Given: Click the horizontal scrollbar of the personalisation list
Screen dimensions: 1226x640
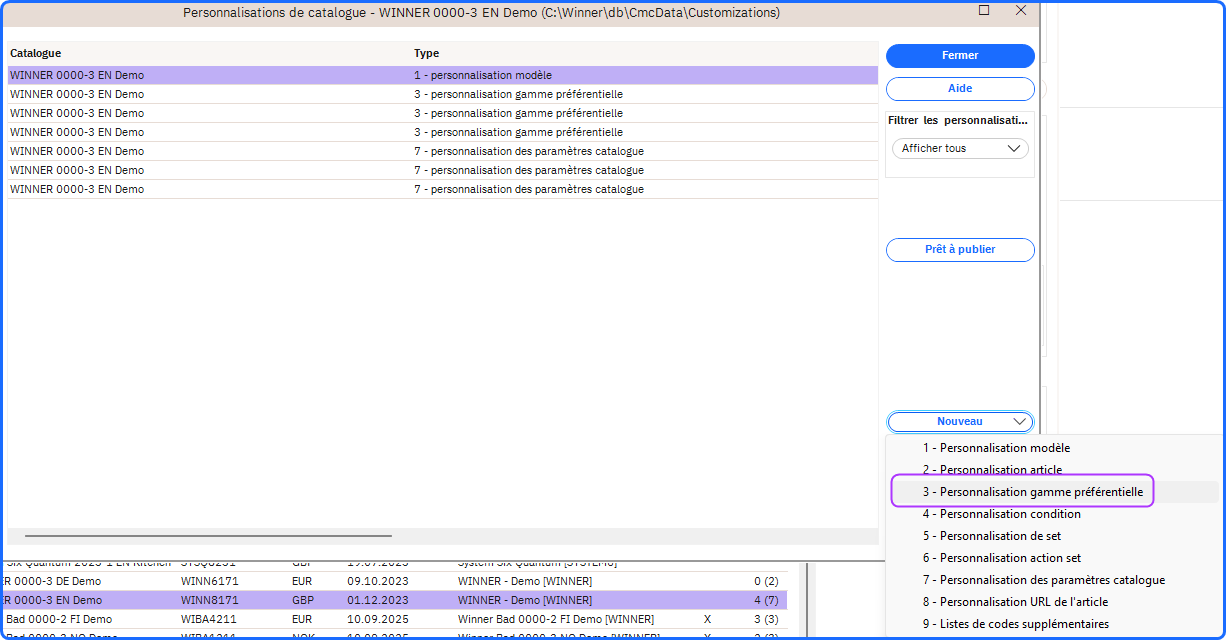Looking at the screenshot, I should pyautogui.click(x=208, y=536).
